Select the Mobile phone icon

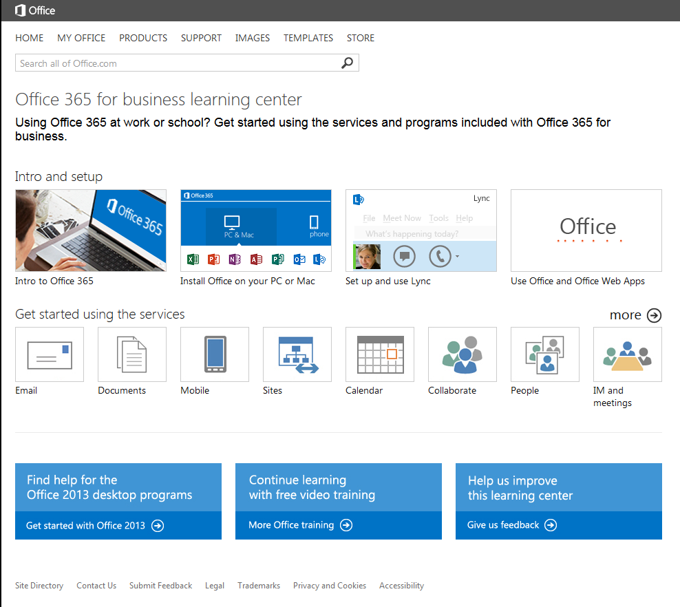(x=214, y=354)
